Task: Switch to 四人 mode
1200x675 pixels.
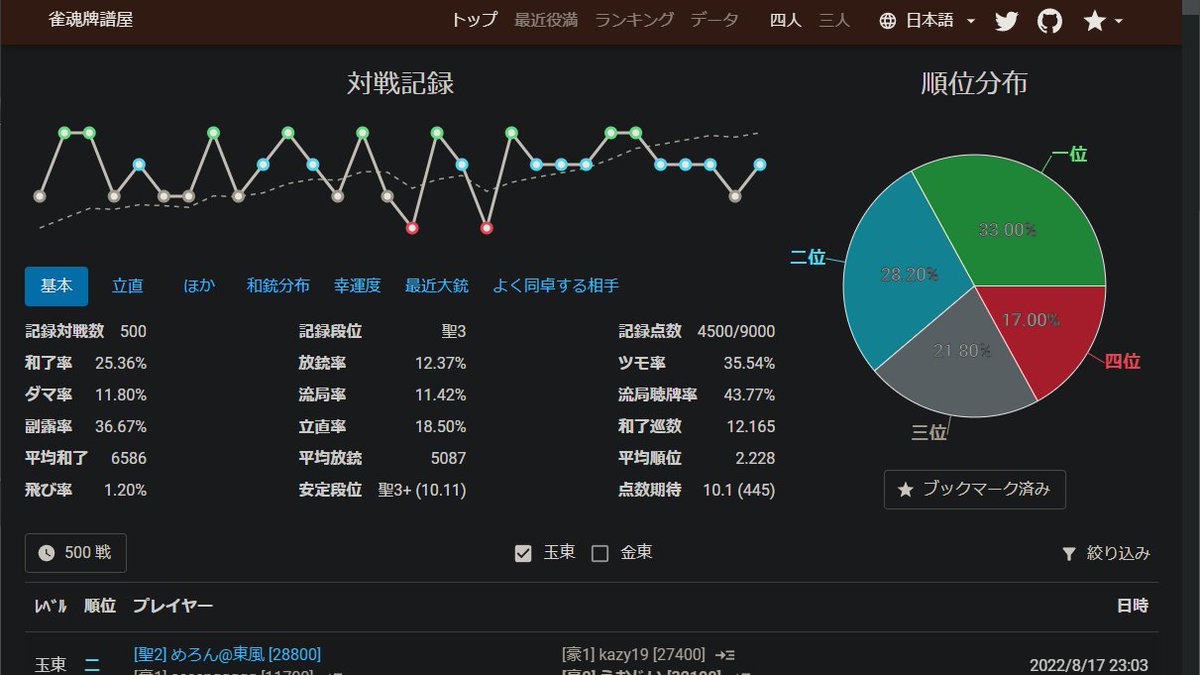Action: pos(786,20)
